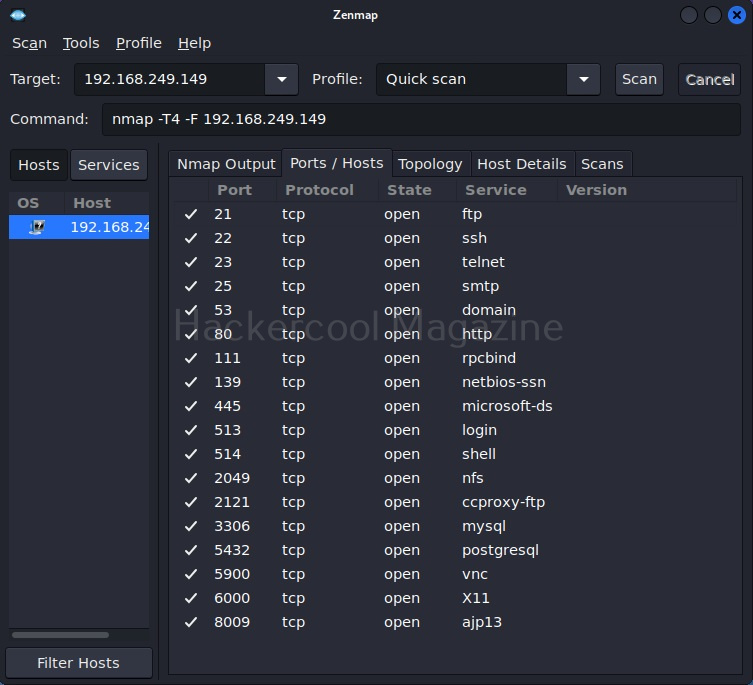Screen dimensions: 753x685
Task: Click into the Target address field
Action: click(169, 79)
